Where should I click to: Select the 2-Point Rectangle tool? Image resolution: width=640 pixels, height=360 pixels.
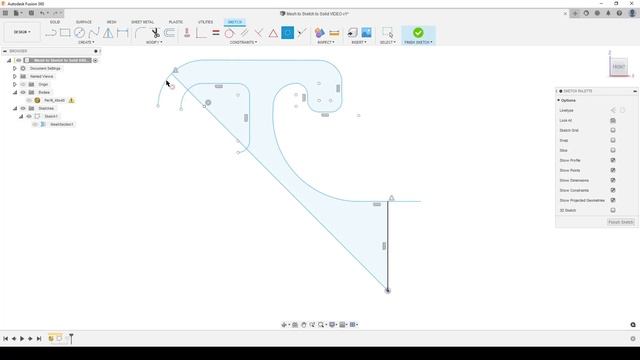[x=65, y=33]
